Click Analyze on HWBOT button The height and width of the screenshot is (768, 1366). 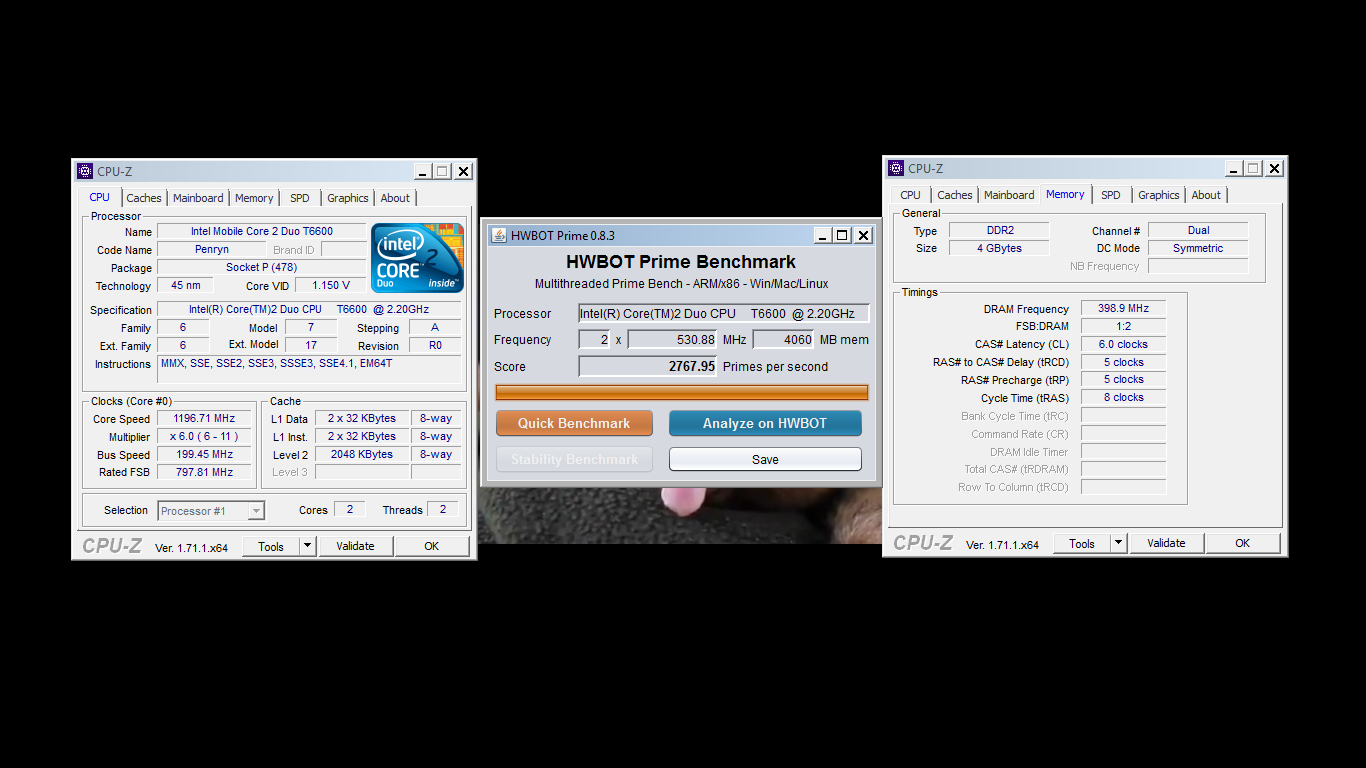click(765, 423)
